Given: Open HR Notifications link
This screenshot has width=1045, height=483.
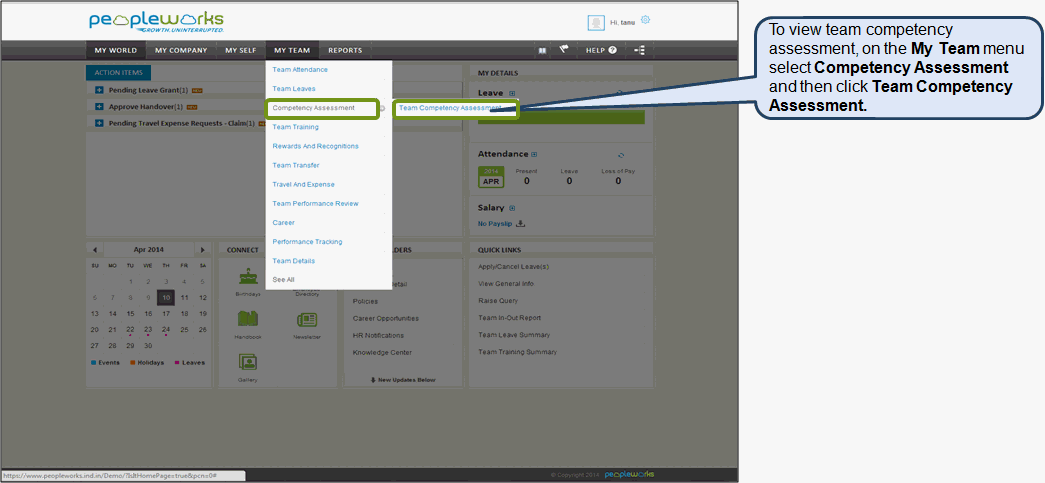Looking at the screenshot, I should [x=378, y=335].
